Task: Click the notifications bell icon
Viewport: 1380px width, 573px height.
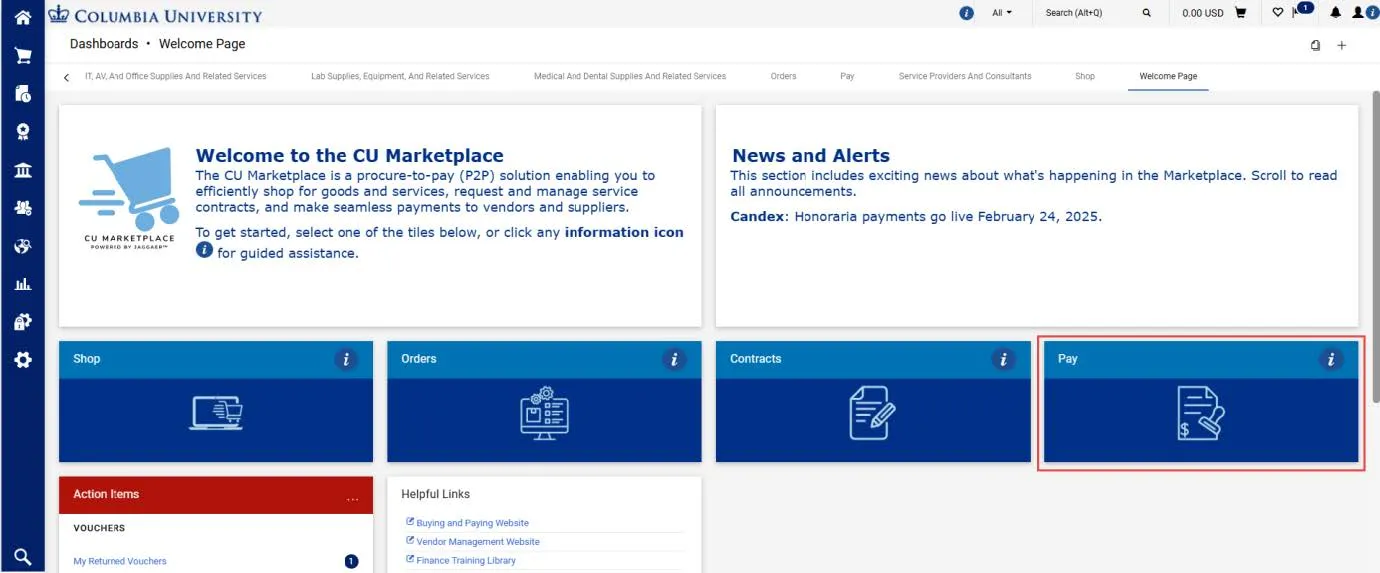Action: (x=1335, y=13)
